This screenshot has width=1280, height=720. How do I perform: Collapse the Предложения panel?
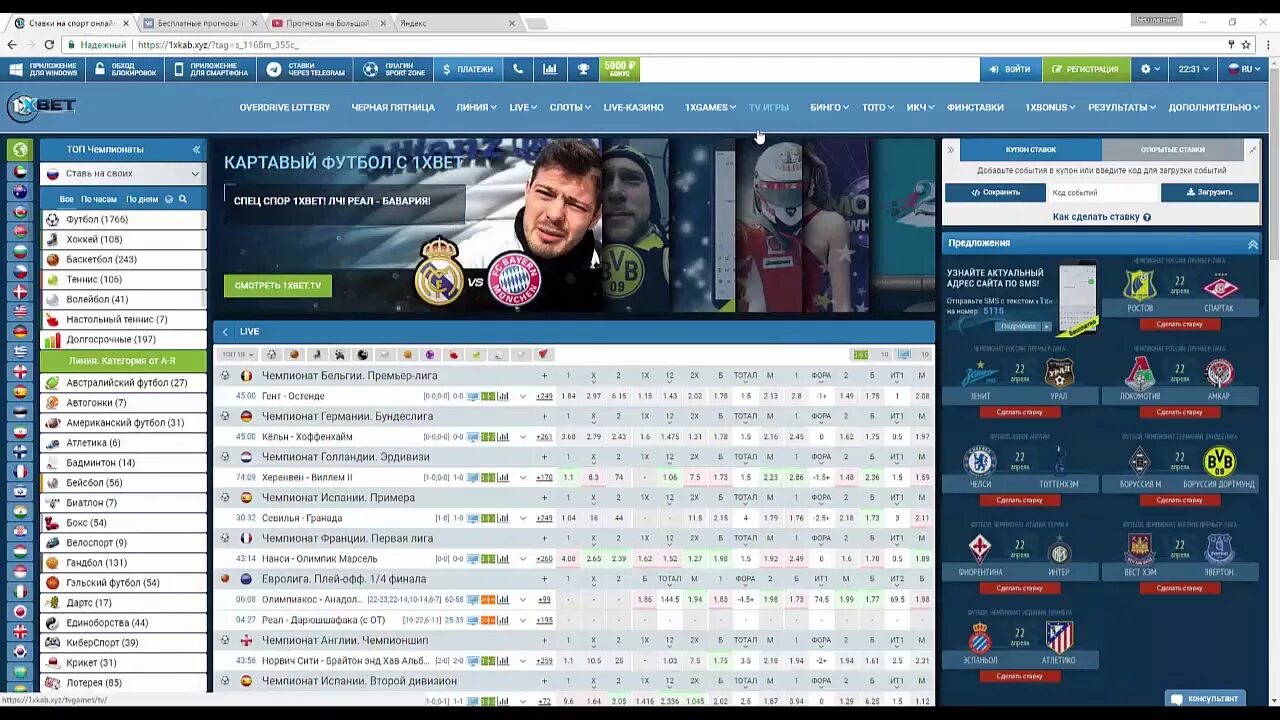pyautogui.click(x=1252, y=243)
